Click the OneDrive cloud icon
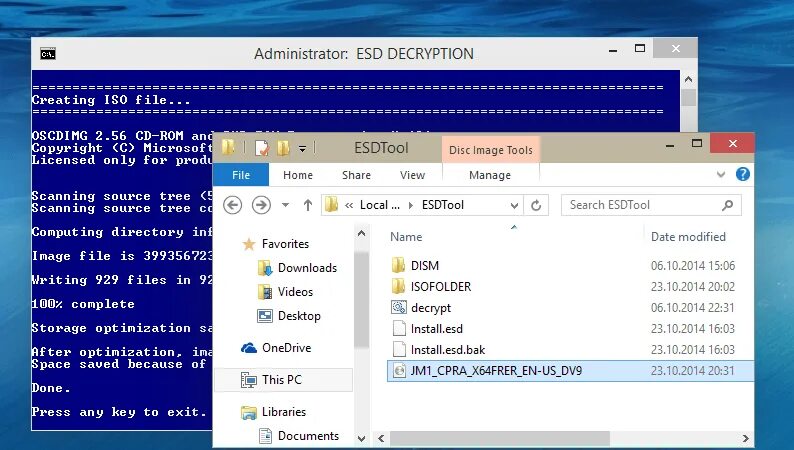The image size is (794, 450). pos(249,348)
